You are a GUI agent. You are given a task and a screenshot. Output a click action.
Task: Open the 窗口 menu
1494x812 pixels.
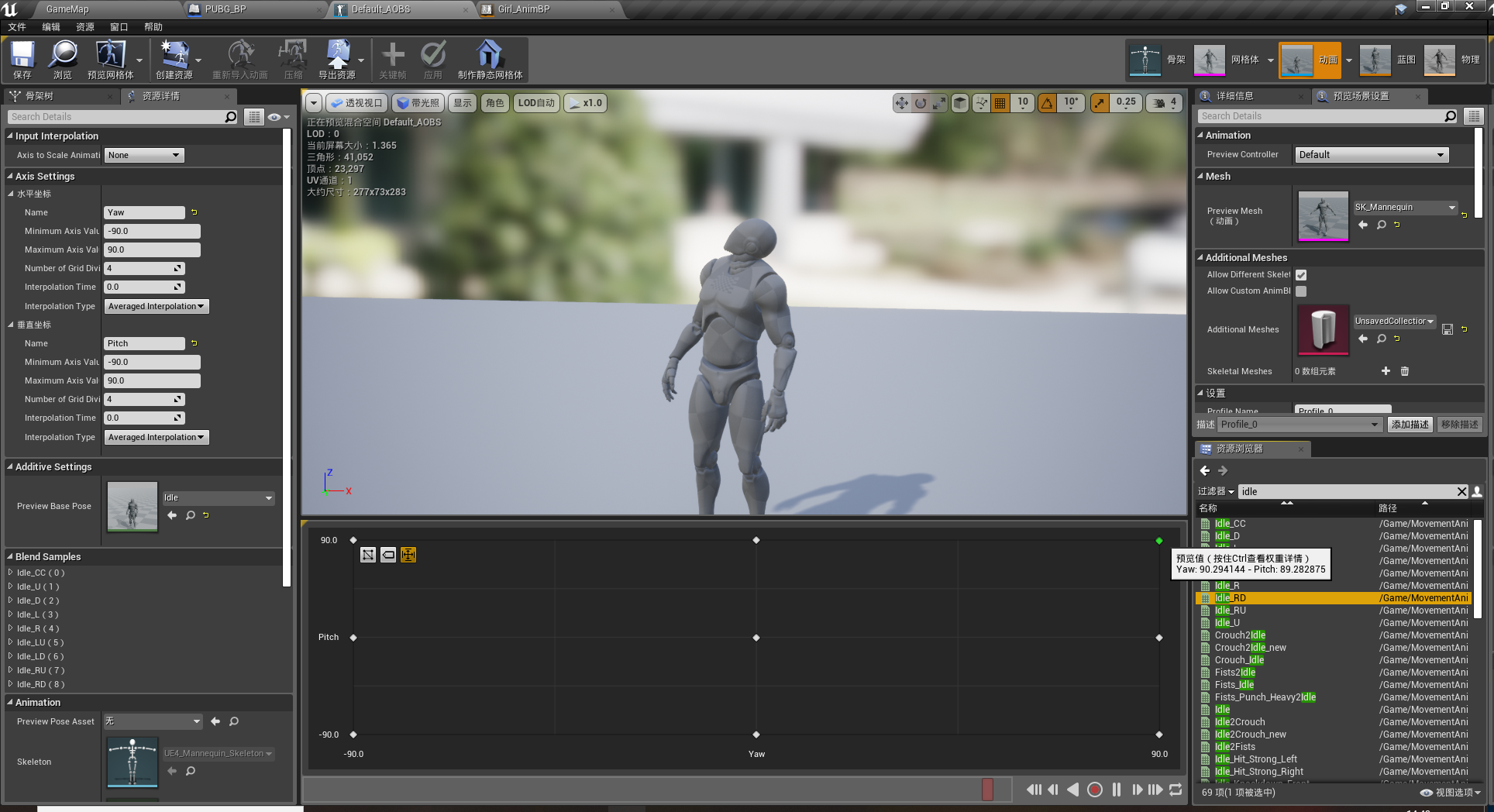(x=119, y=26)
